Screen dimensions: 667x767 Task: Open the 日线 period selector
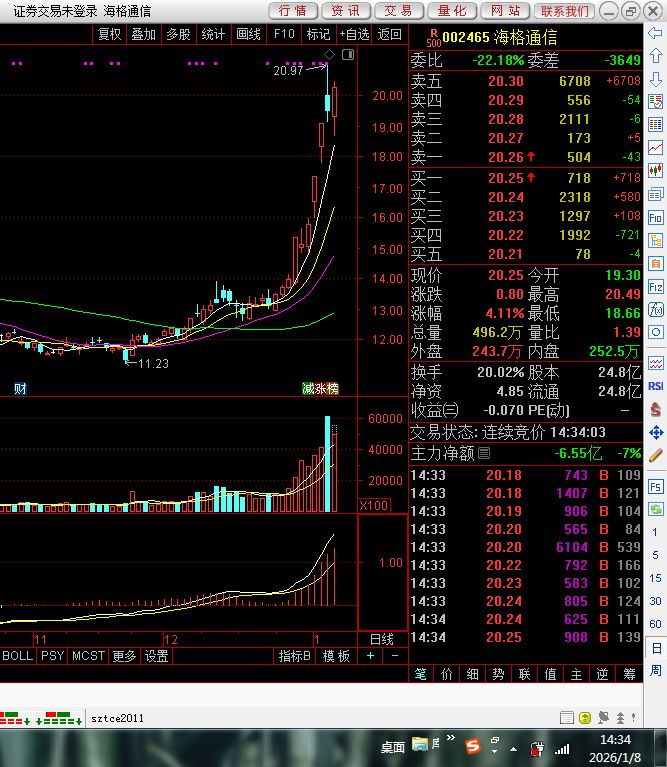click(382, 639)
